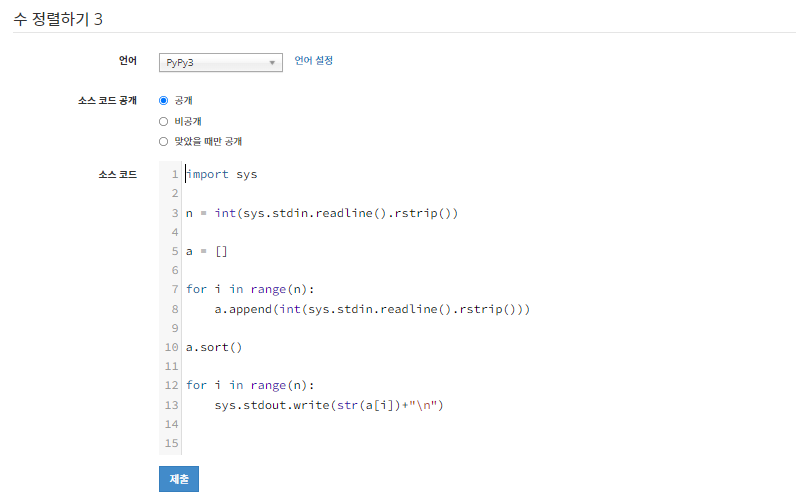
Task: Click the 수 정렬하기 3 title
Action: (x=58, y=19)
